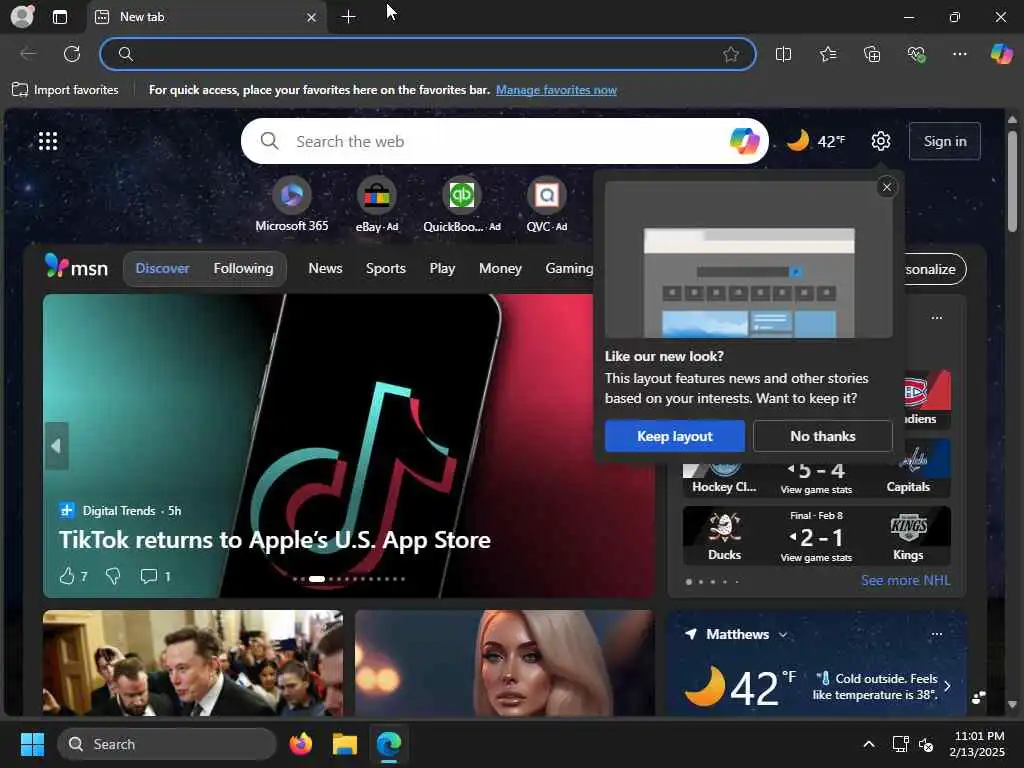
Task: Open weather card more options menu
Action: [936, 634]
